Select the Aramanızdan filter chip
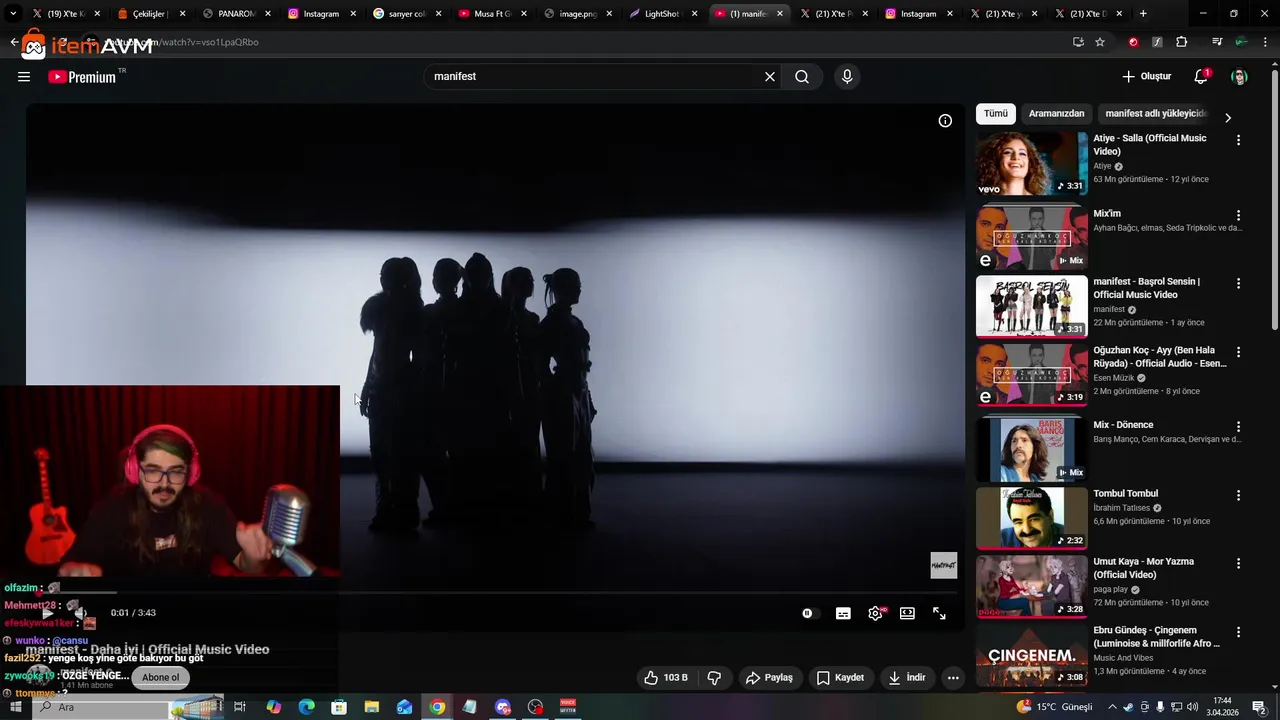This screenshot has height=720, width=1280. coord(1056,114)
